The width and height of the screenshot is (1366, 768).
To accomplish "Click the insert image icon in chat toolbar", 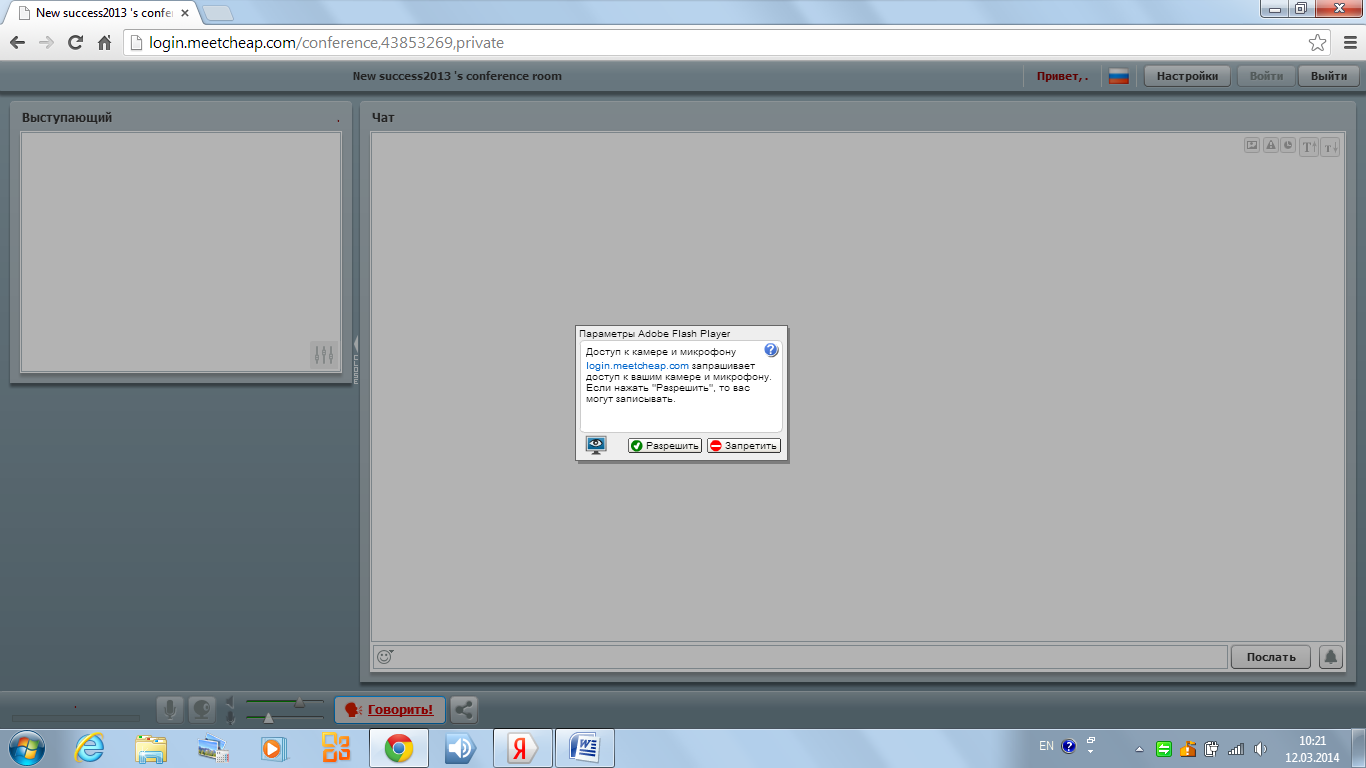I will click(1252, 145).
